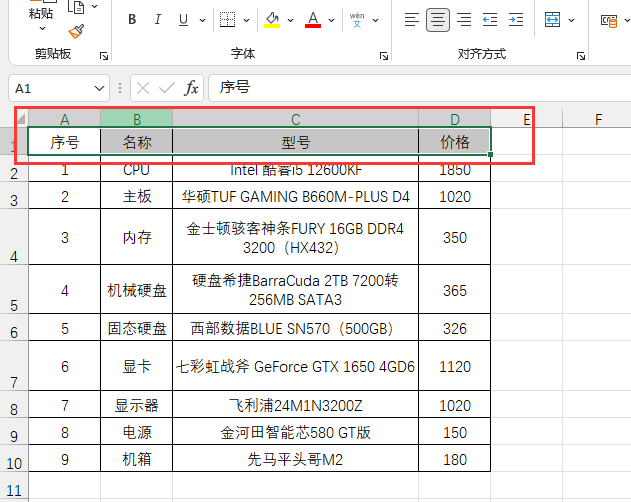The width and height of the screenshot is (631, 502).
Task: Apply yellow fill color
Action: (x=272, y=19)
